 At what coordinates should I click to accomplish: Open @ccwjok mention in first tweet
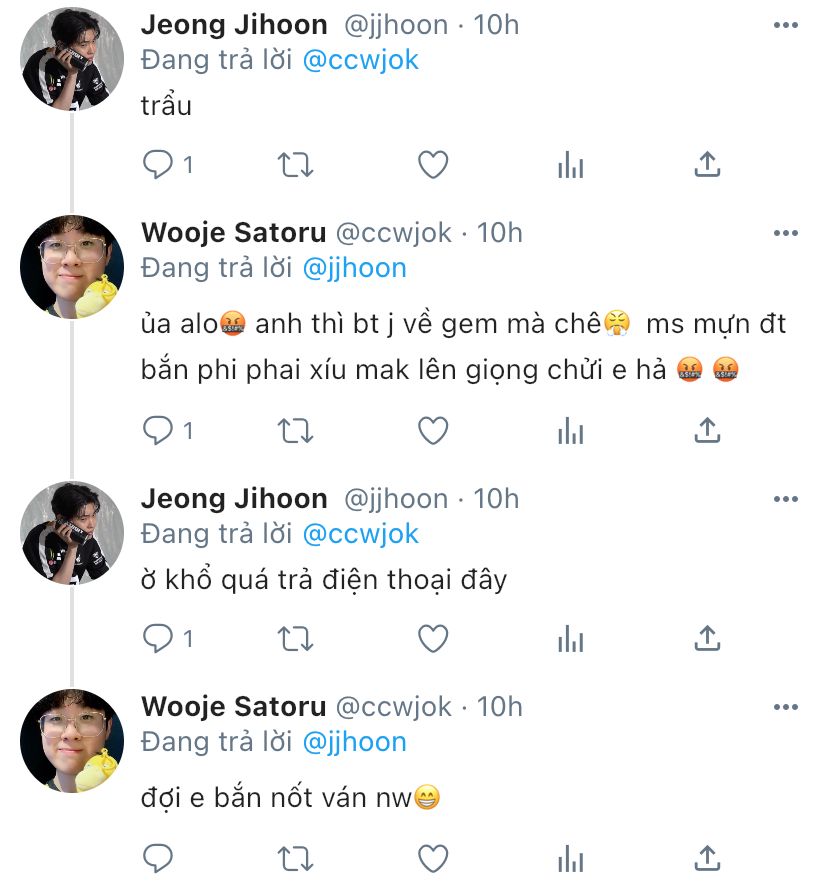pyautogui.click(x=361, y=60)
